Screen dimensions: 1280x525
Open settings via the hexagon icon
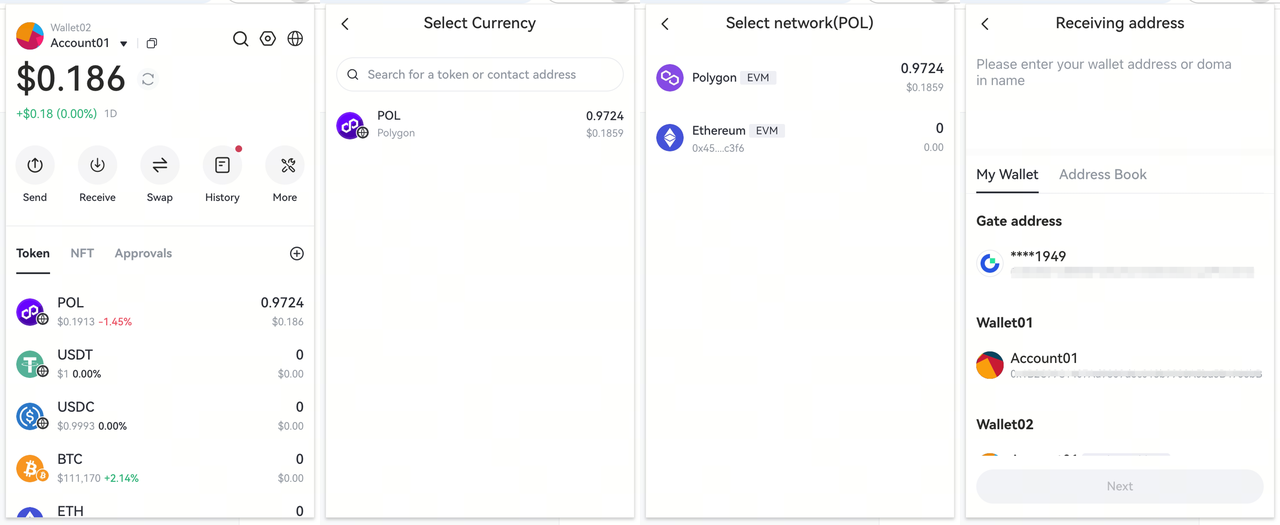point(268,39)
